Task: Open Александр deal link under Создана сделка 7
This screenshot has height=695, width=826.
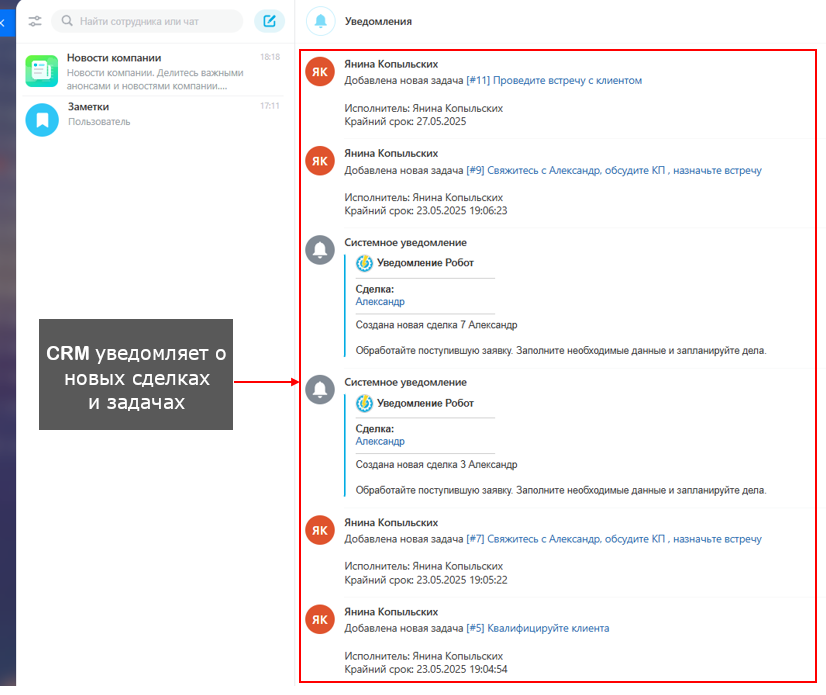Action: 380,301
